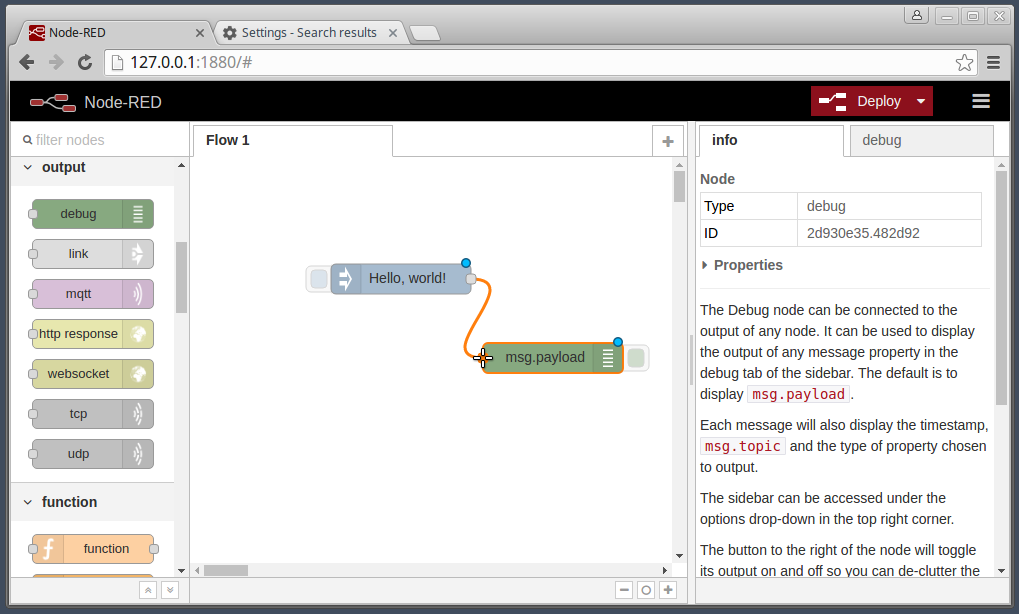
Task: Click the workspace horizontal scrollbar thumb
Action: pos(226,570)
